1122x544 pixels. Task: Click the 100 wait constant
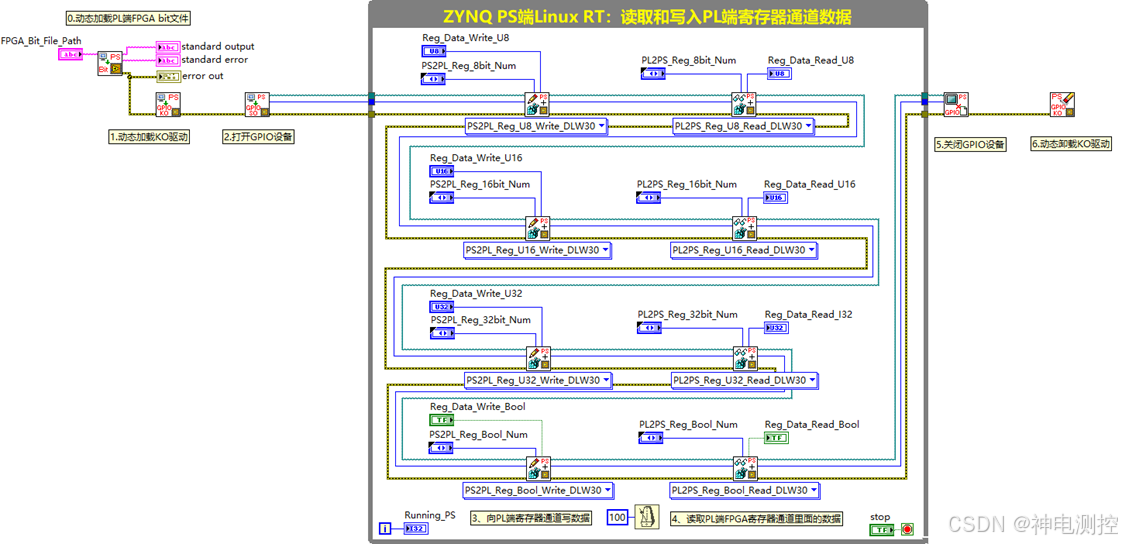tap(618, 517)
